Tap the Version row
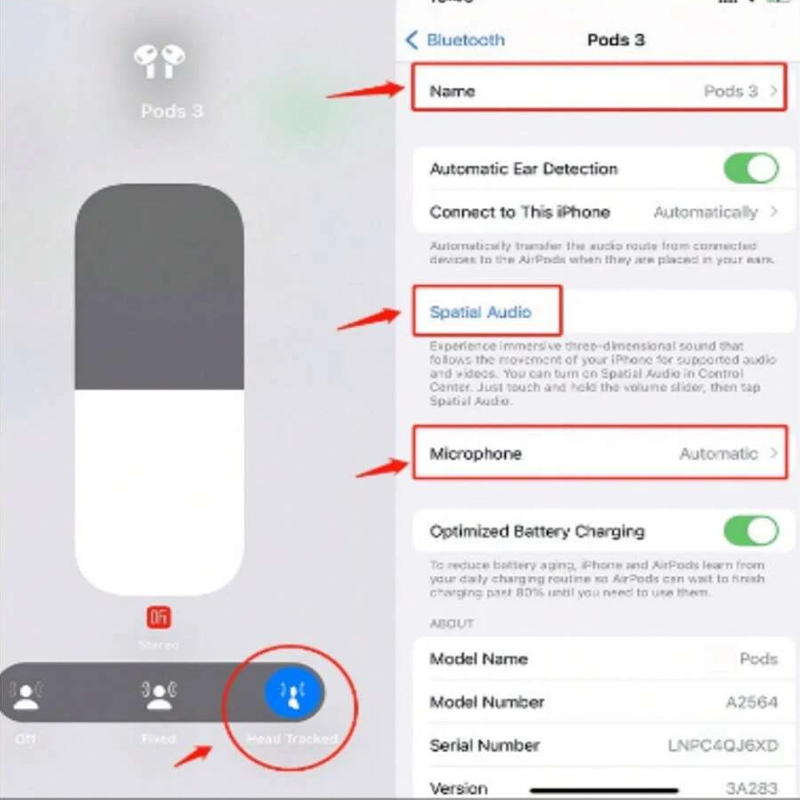 tap(604, 784)
